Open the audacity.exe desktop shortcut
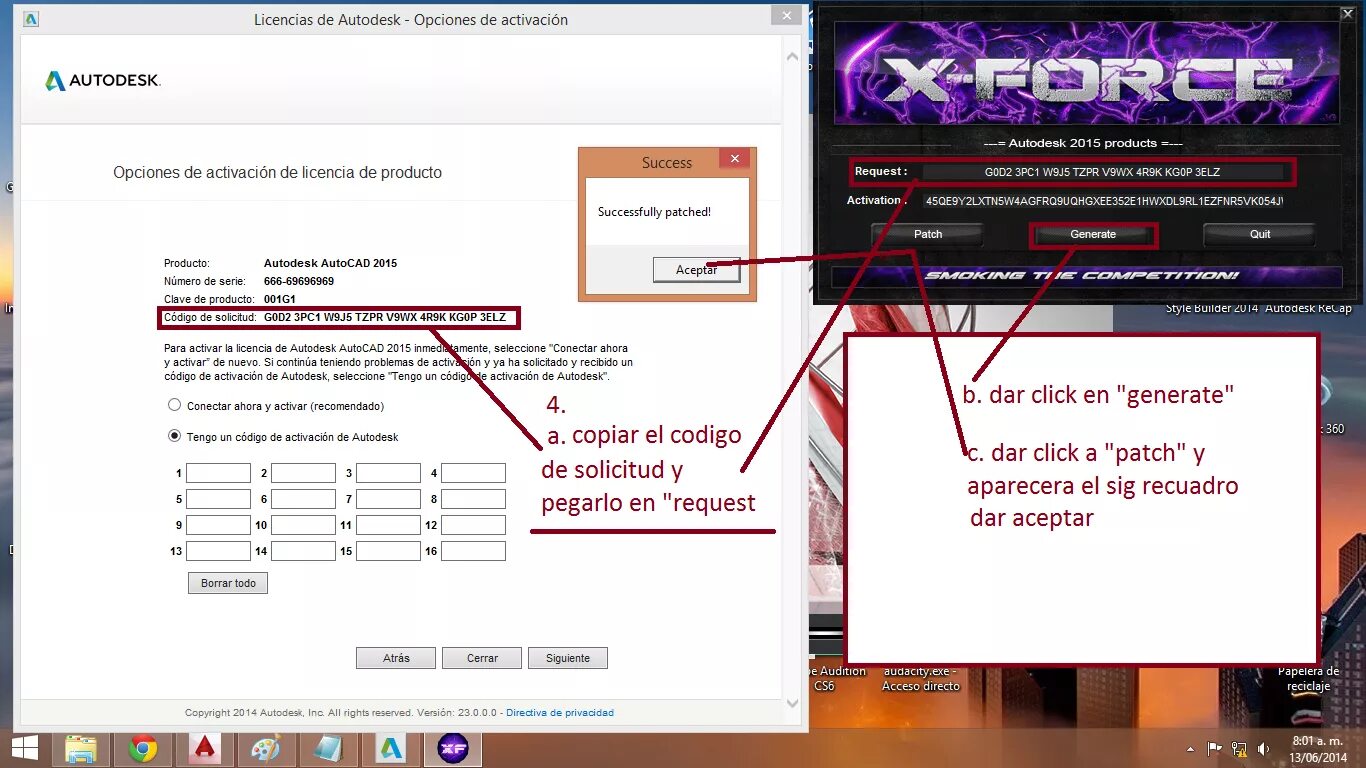1366x768 pixels. click(921, 678)
